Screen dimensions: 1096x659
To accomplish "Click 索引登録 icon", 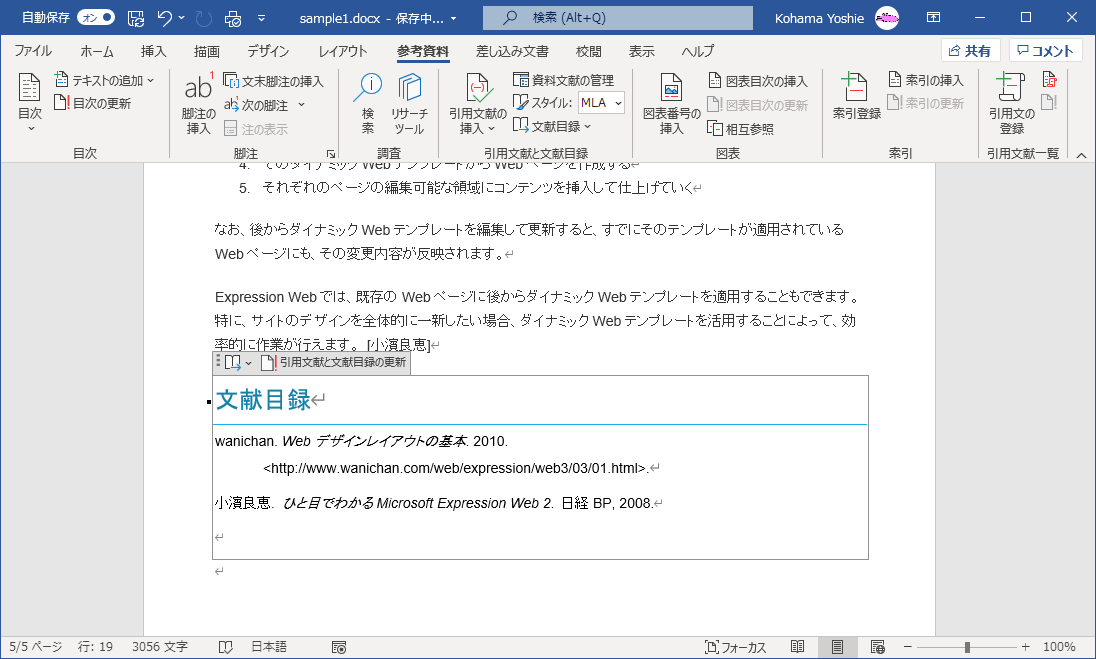I will pyautogui.click(x=857, y=96).
